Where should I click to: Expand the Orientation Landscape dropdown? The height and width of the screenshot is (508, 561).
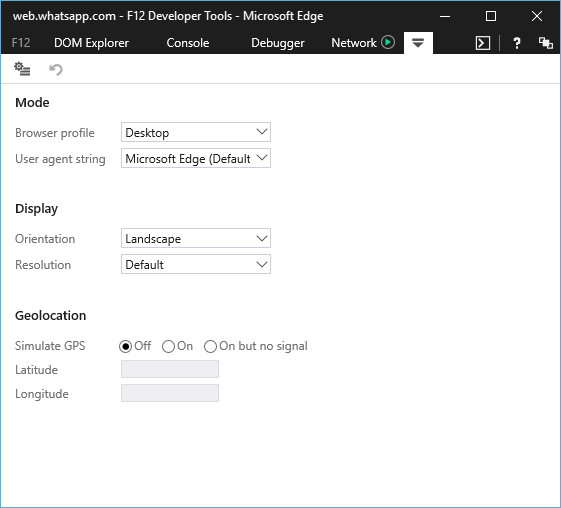coord(196,238)
